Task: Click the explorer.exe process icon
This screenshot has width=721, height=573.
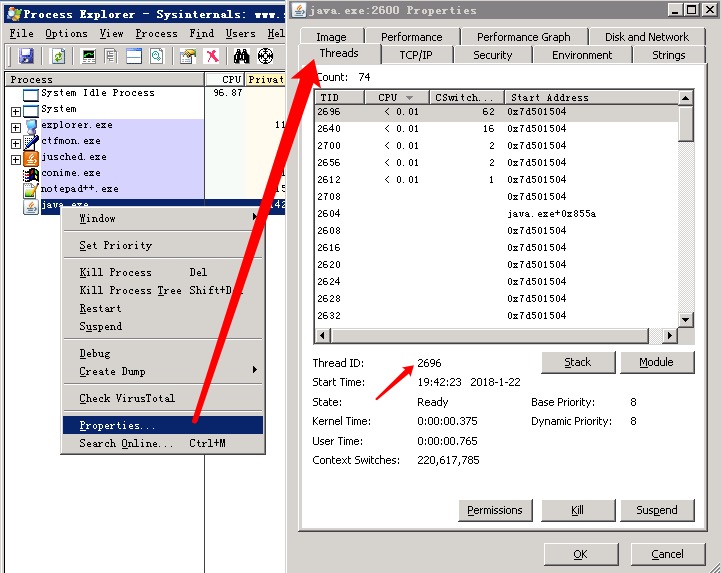Action: tap(31, 126)
